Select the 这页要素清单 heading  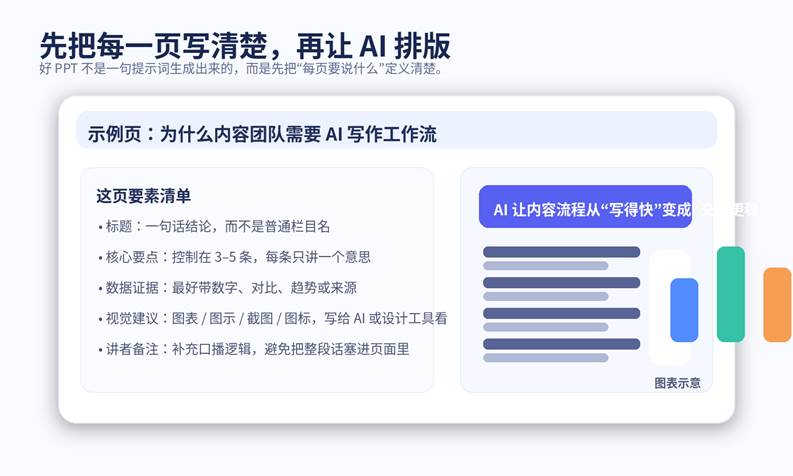pyautogui.click(x=144, y=196)
